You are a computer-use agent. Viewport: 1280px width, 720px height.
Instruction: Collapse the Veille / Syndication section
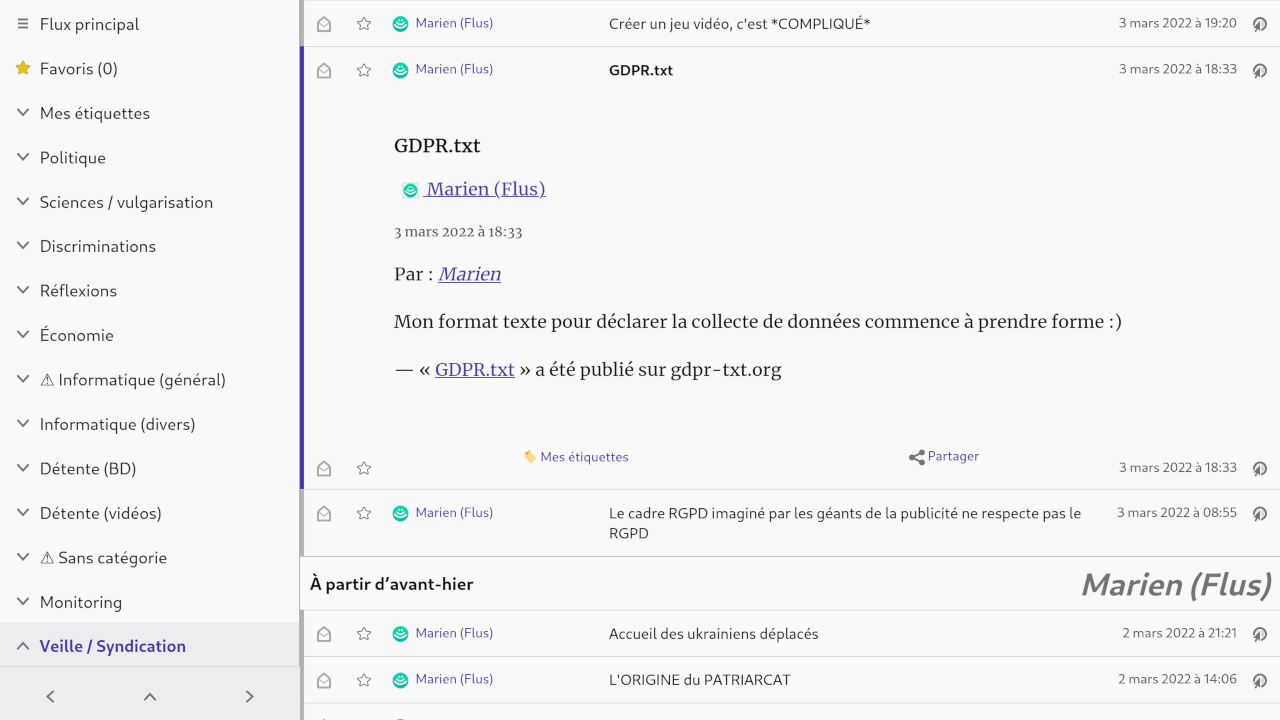pyautogui.click(x=22, y=645)
